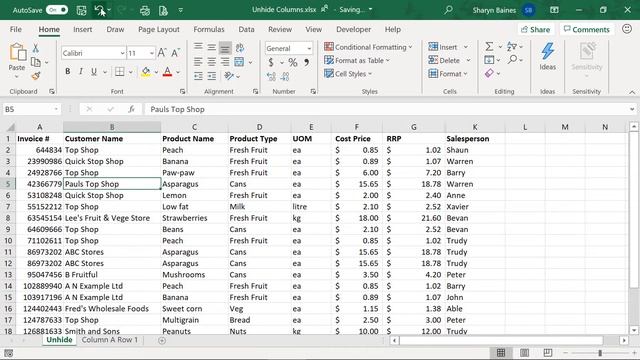Screen dimensions: 640x360
Task: Click the Quick Print icon
Action: 144,10
